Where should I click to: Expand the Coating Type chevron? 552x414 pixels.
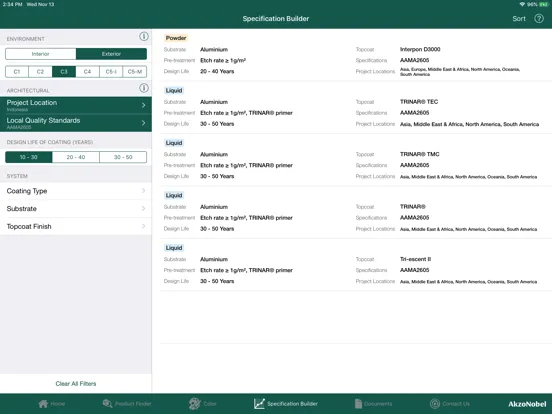(143, 191)
